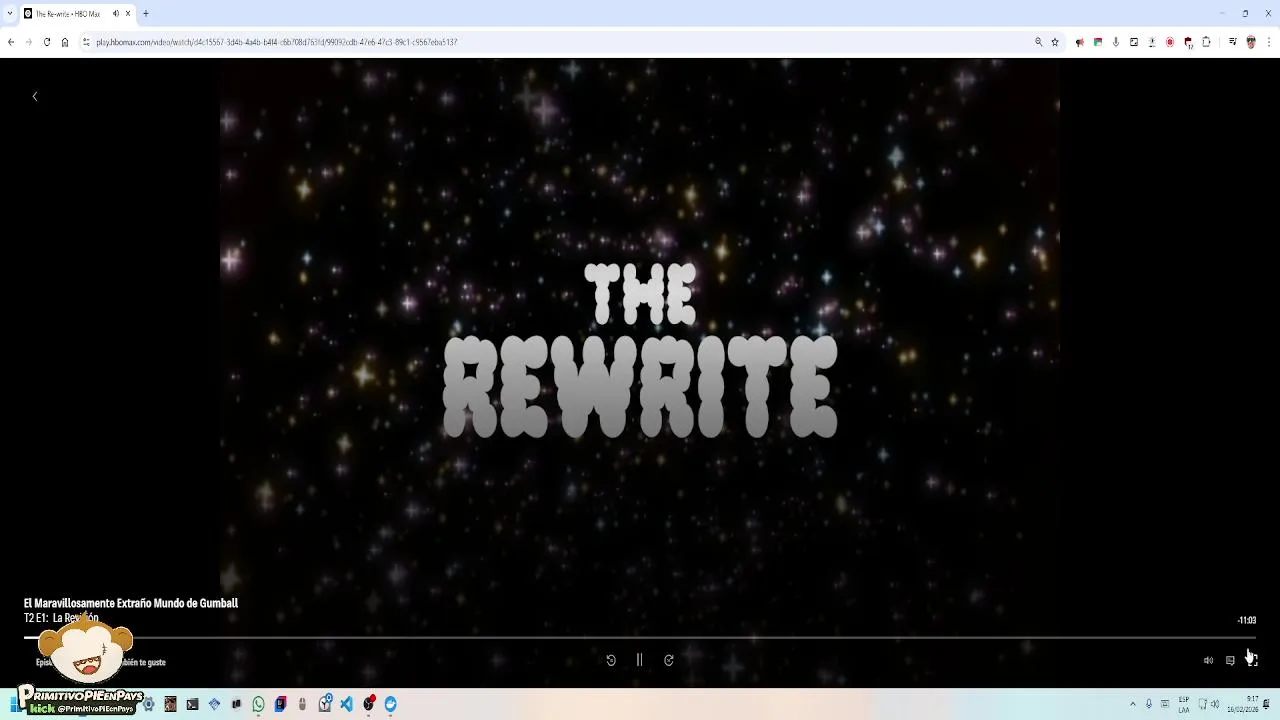1280x720 pixels.
Task: Open the Windows notifications bell
Action: (1267, 704)
